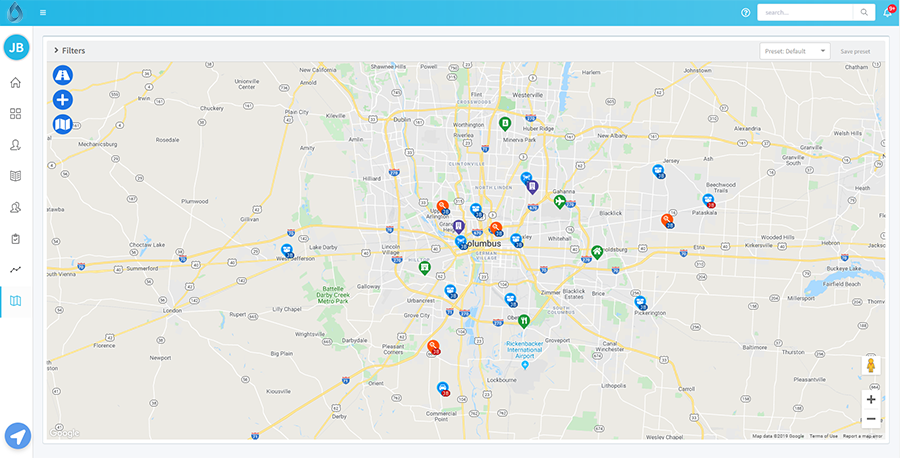The image size is (900, 458).
Task: Click the Rickenbacker International Airport label
Action: click(x=524, y=349)
